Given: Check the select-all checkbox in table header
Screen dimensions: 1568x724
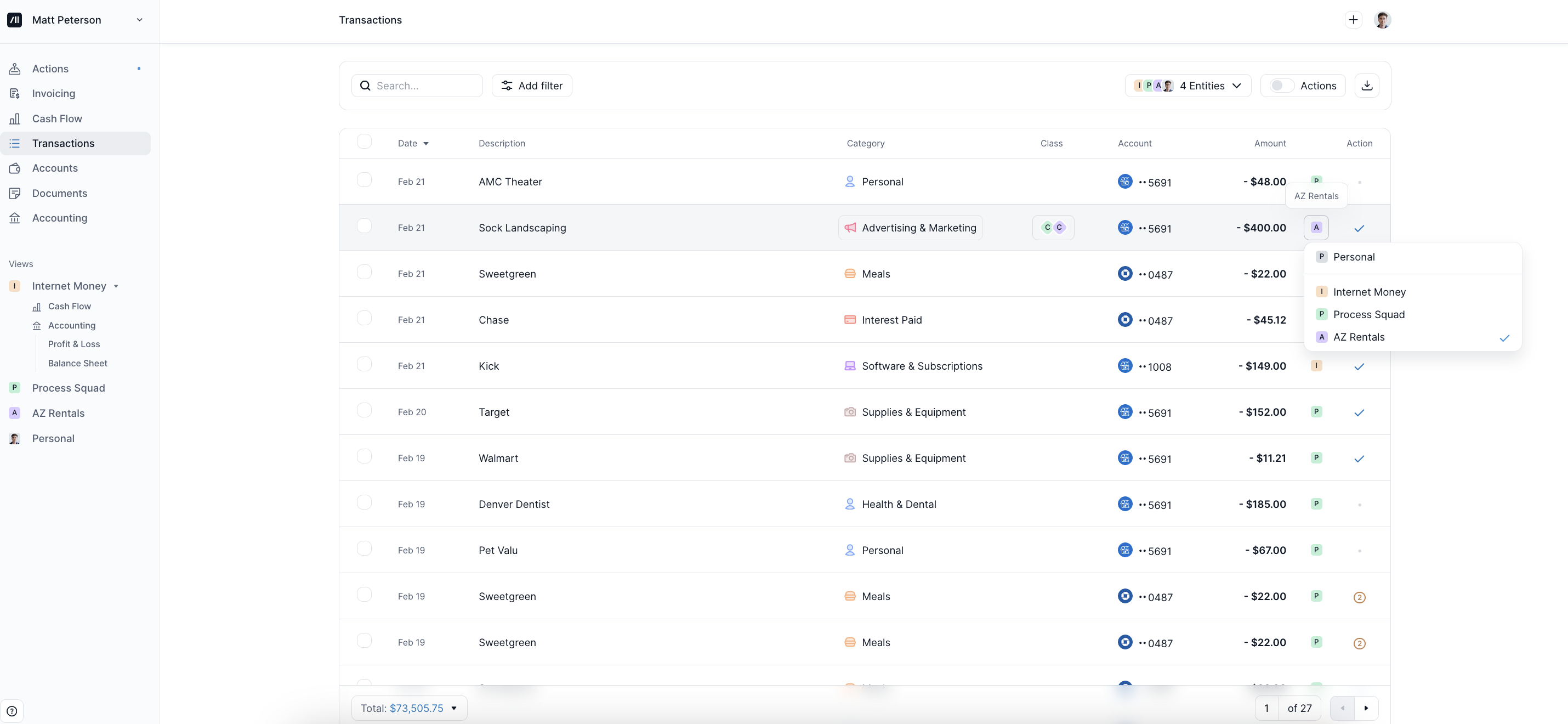Looking at the screenshot, I should point(364,142).
